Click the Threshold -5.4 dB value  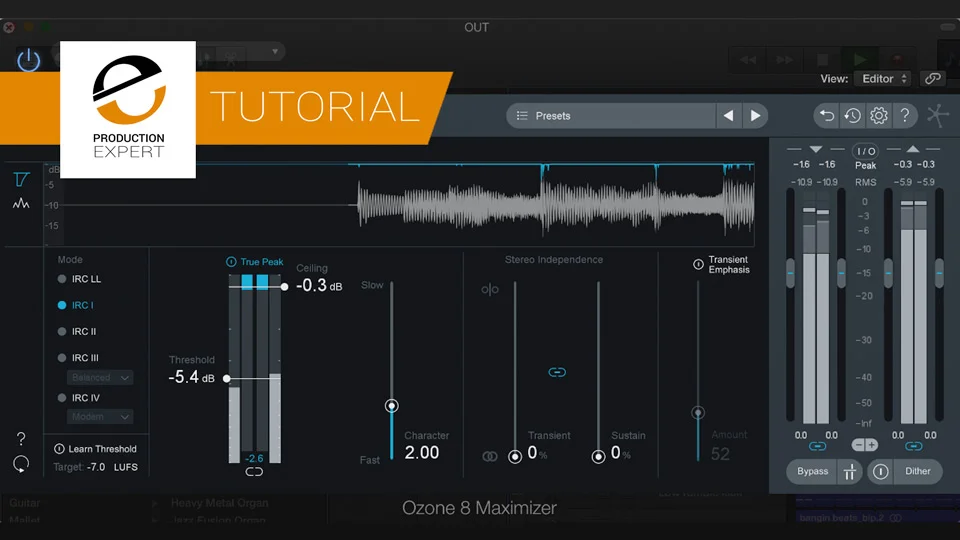point(192,377)
